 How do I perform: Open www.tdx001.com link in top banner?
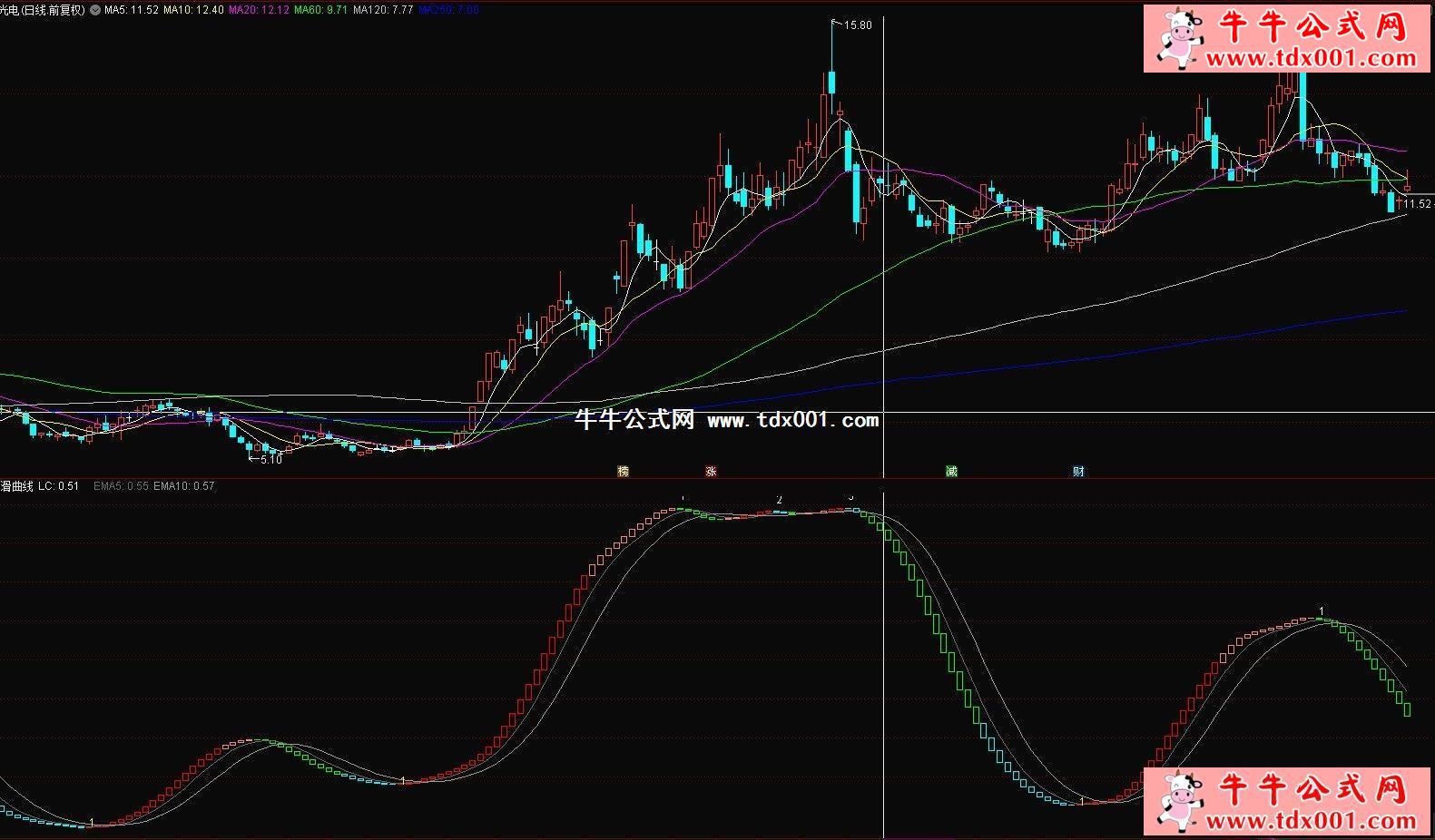tap(1311, 59)
